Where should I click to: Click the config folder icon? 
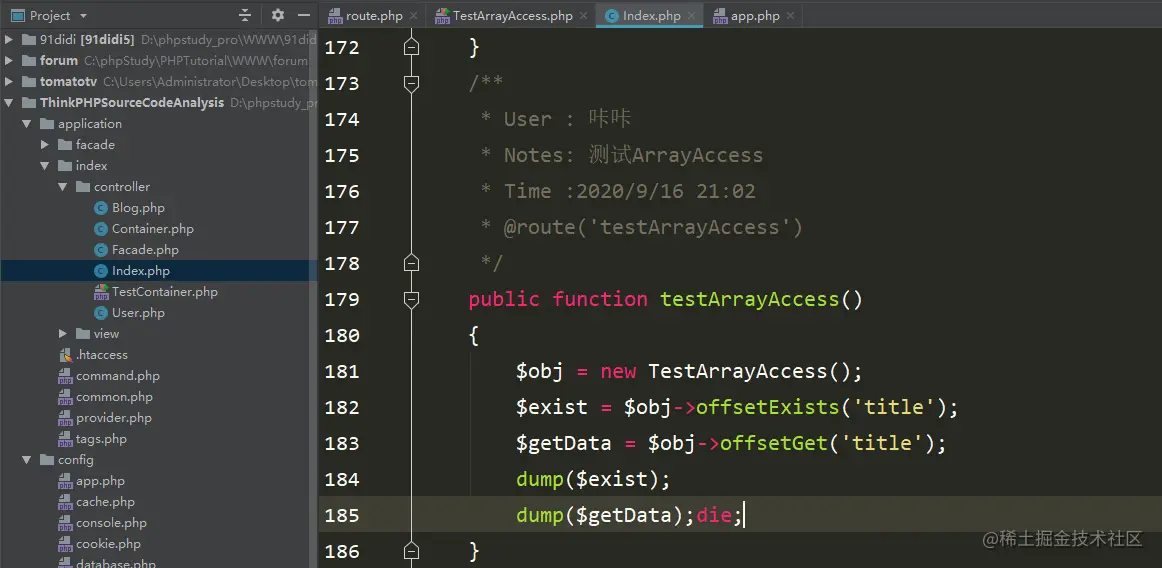(47, 460)
